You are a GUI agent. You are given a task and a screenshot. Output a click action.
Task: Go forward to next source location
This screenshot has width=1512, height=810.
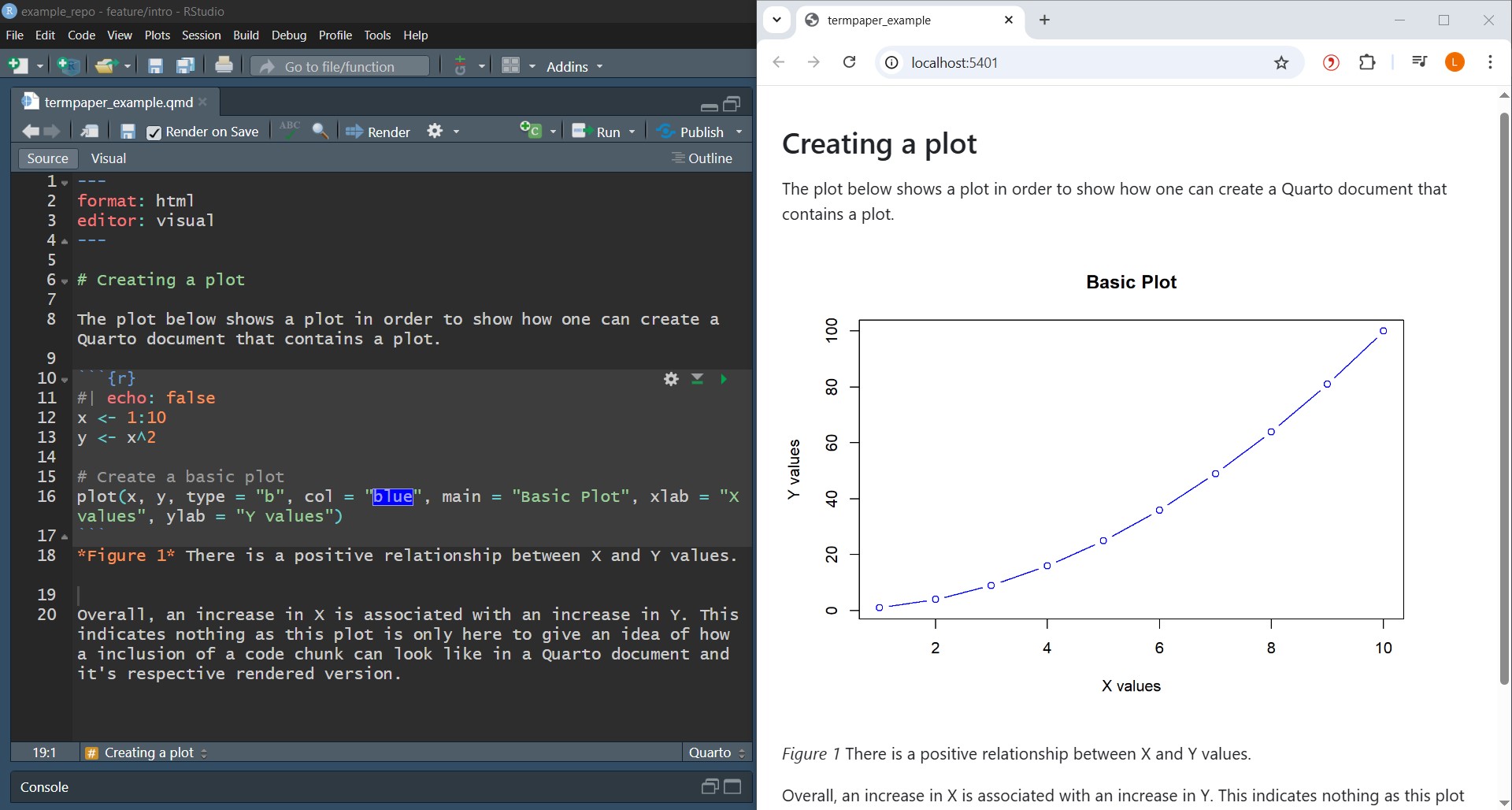[x=52, y=132]
